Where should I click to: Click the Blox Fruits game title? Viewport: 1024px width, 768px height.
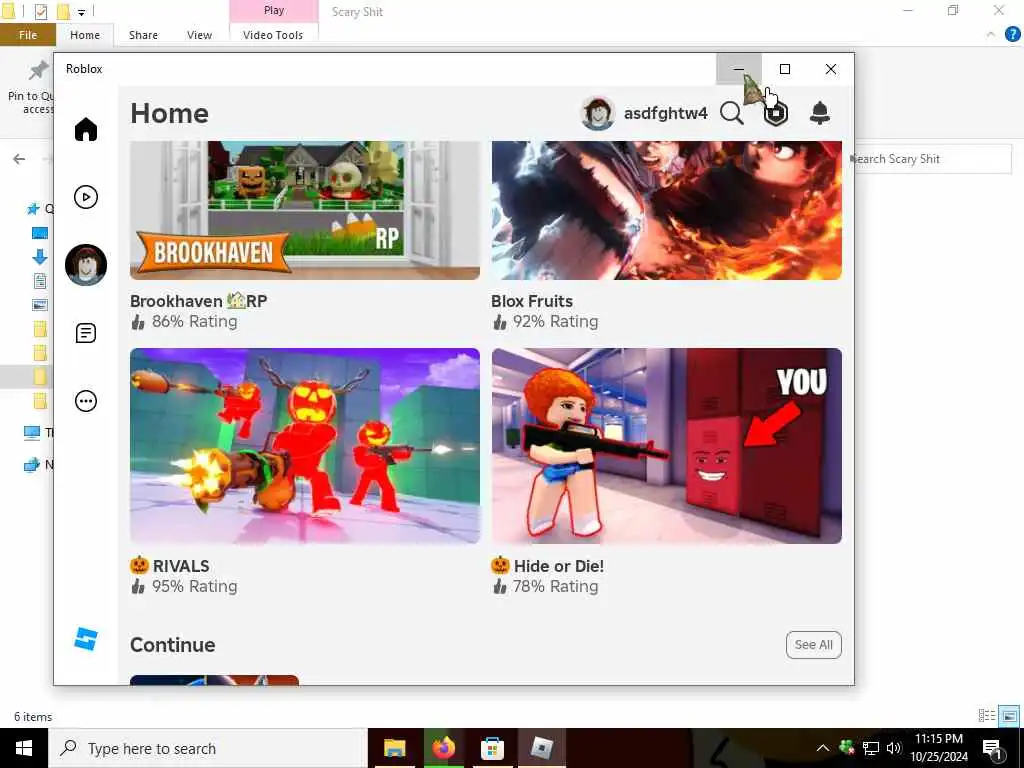point(532,301)
